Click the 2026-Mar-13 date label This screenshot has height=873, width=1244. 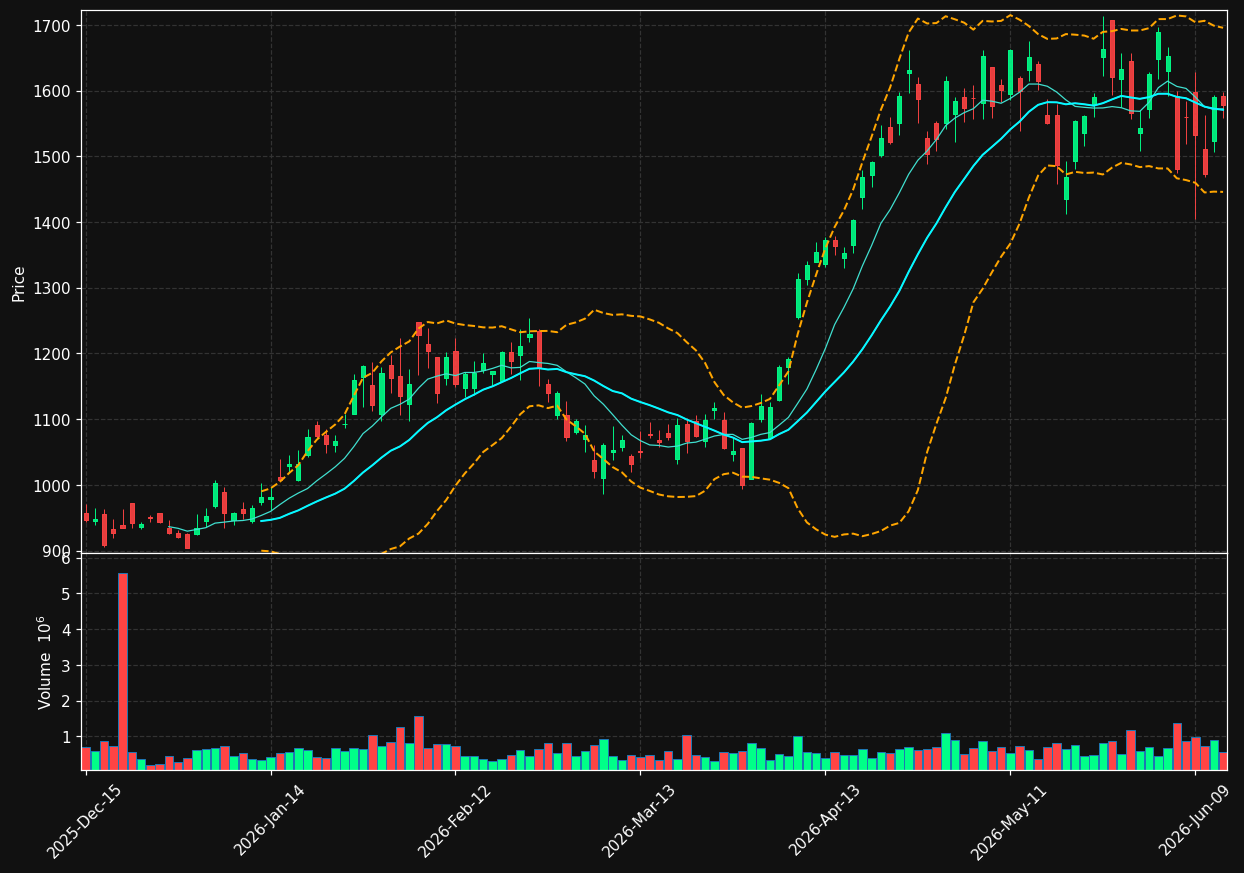(x=639, y=820)
